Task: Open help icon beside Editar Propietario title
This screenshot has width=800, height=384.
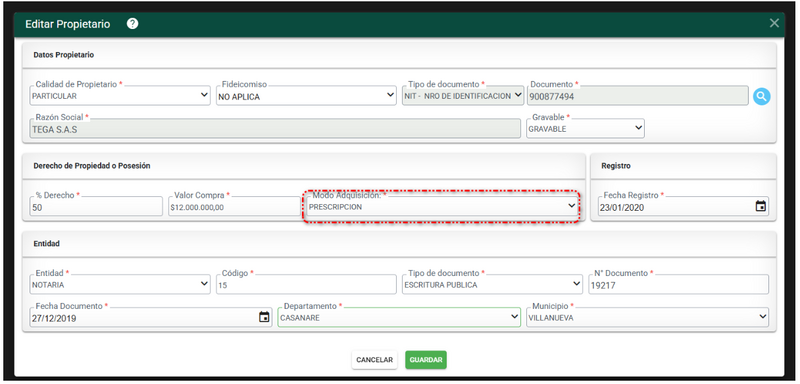Action: point(133,23)
